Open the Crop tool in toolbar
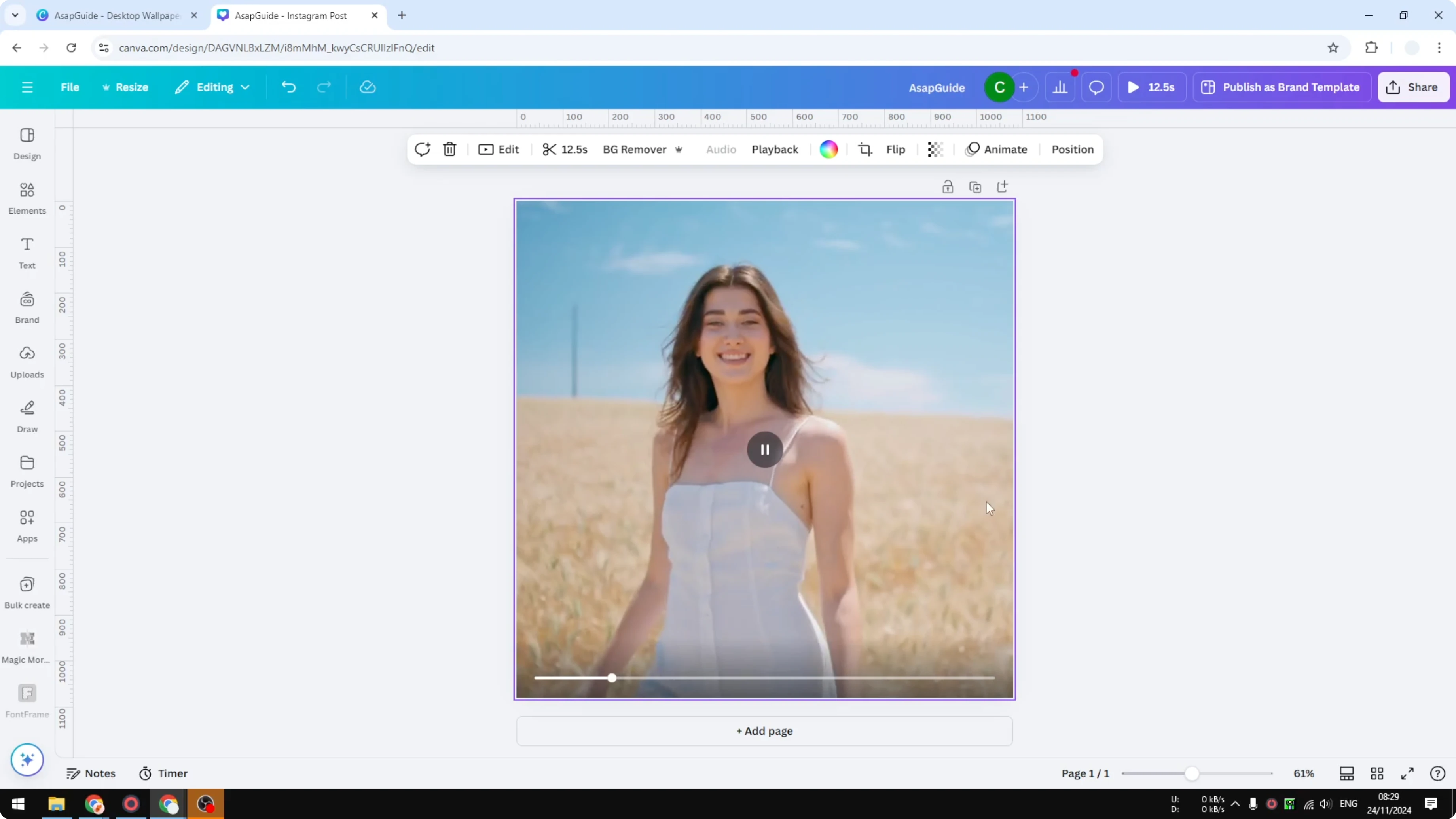The width and height of the screenshot is (1456, 819). coord(865,149)
